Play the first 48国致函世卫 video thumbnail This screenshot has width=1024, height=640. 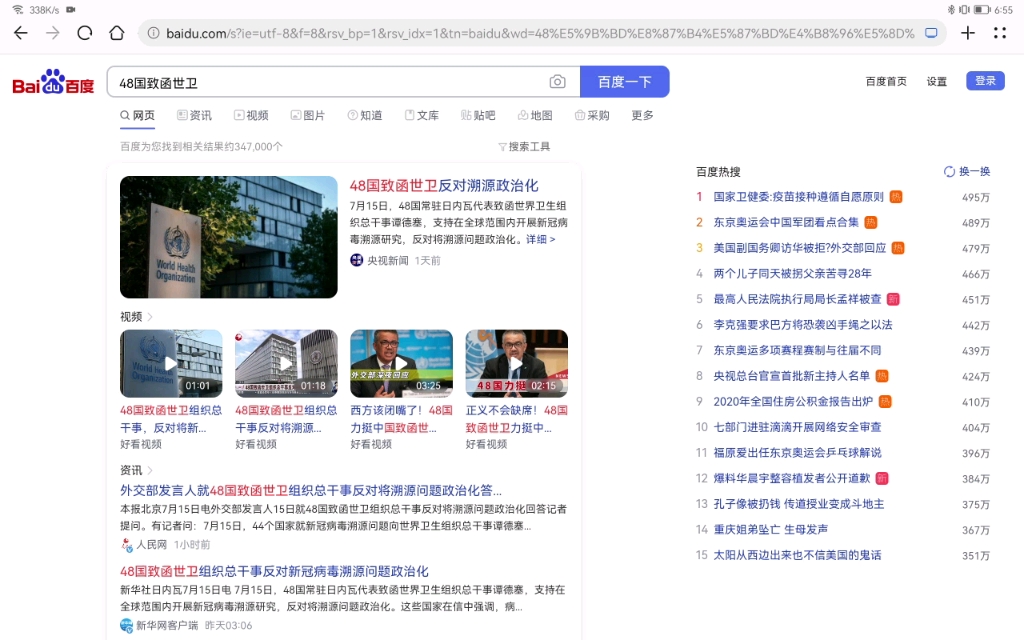click(171, 362)
